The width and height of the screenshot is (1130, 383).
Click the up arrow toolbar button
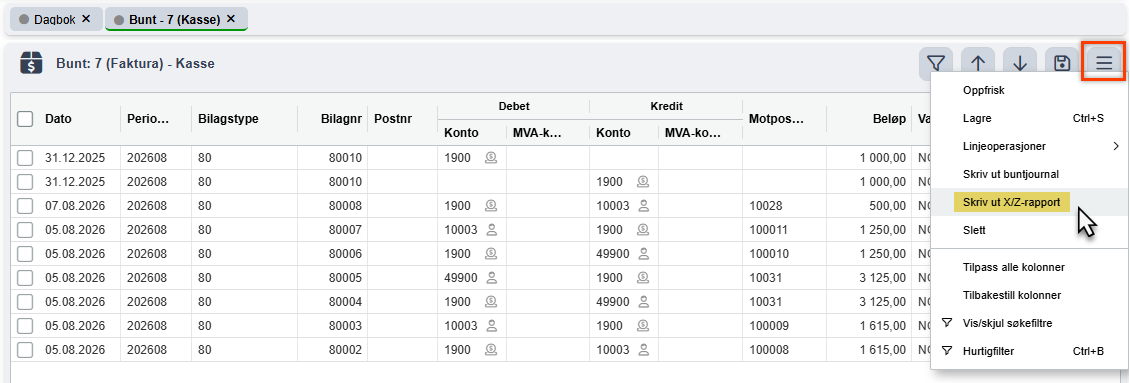pos(978,63)
